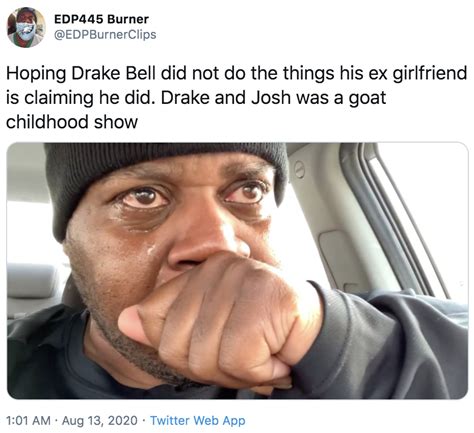474x433 pixels.
Task: Click the tweet text starting with Hoping
Action: [x=236, y=97]
